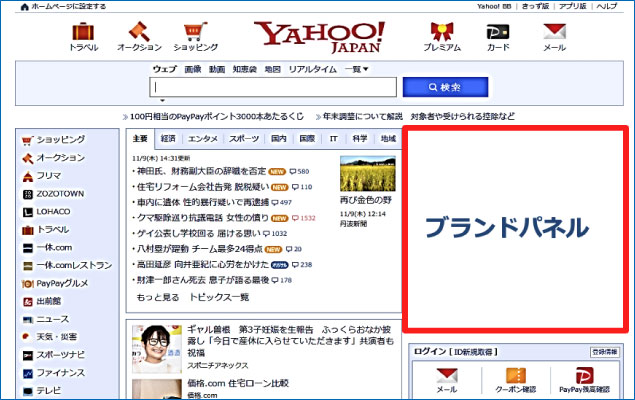Switch to the 経済 news tab
The width and height of the screenshot is (635, 400).
168,139
